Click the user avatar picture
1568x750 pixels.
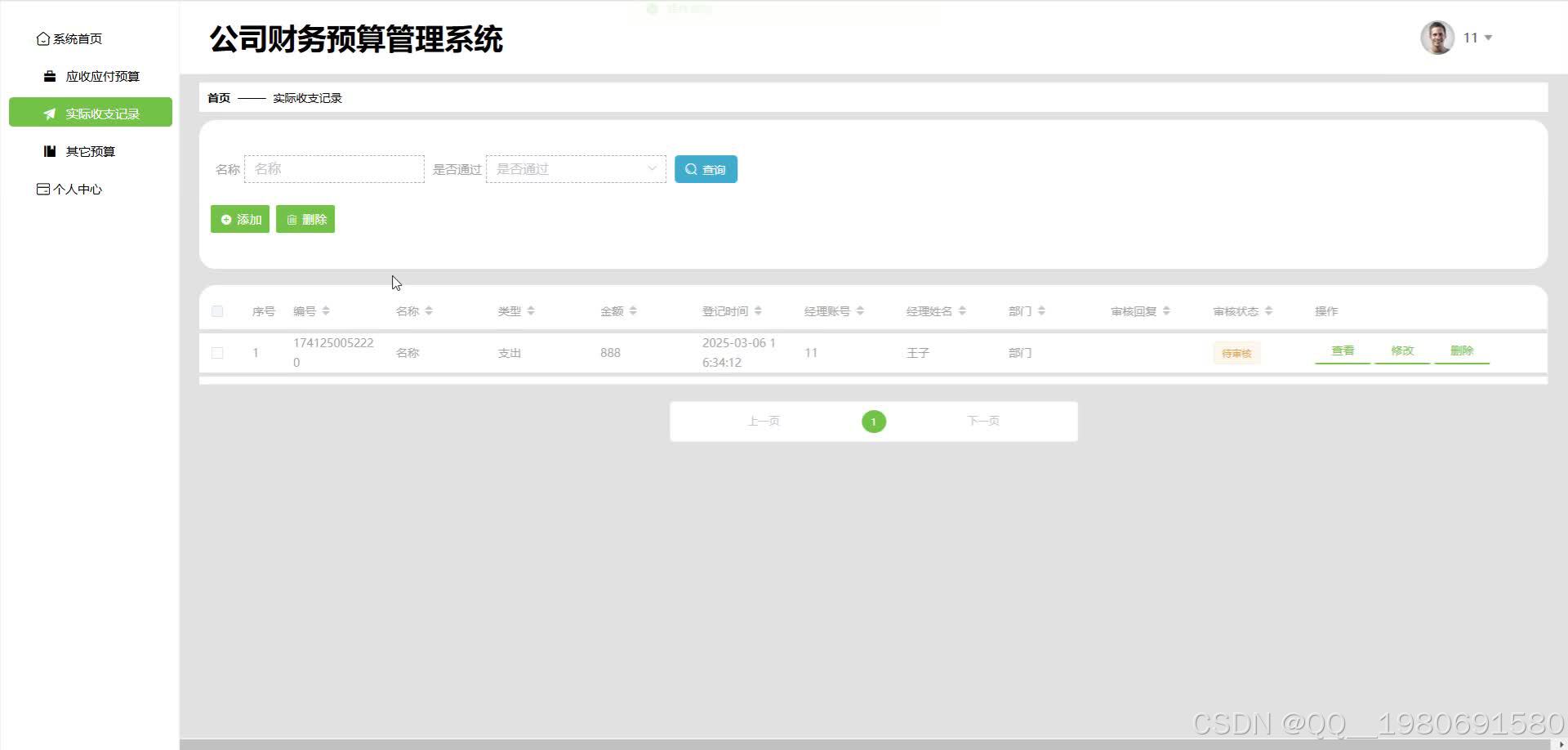[1438, 37]
